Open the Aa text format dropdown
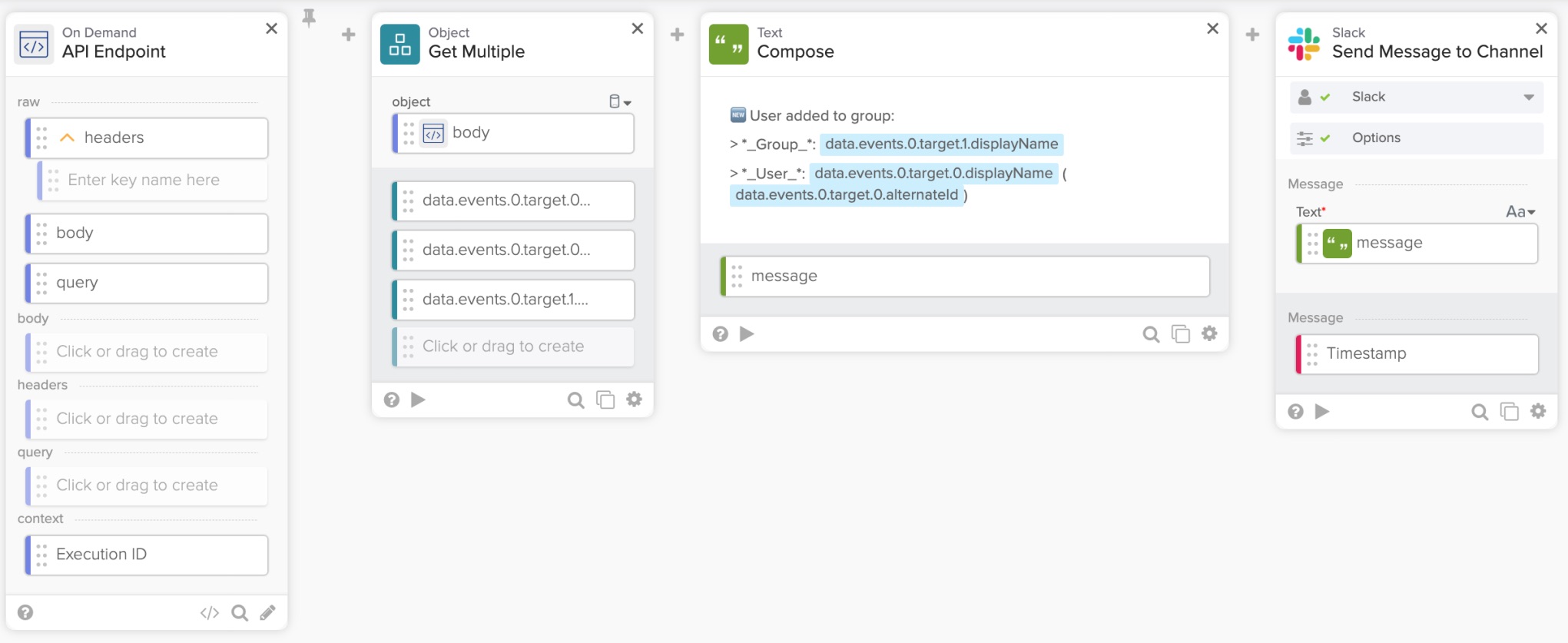 coord(1520,212)
